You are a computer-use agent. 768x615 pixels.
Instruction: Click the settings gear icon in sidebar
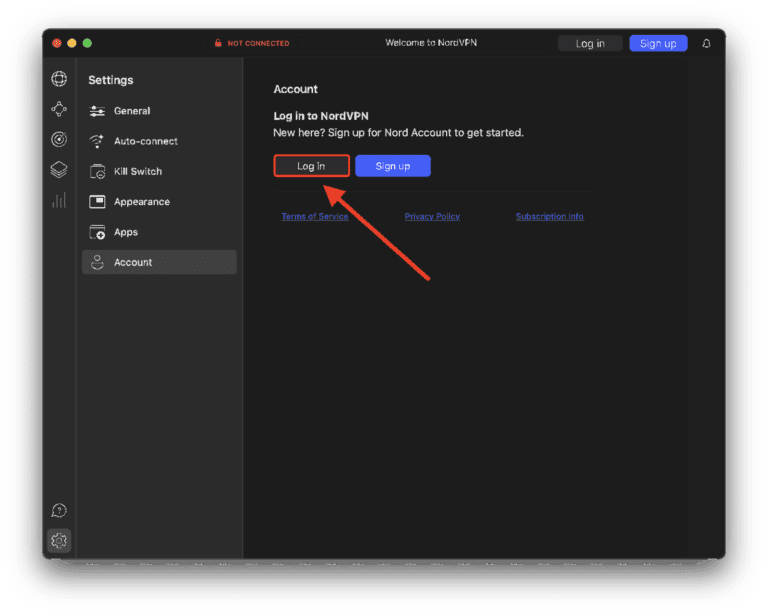point(59,541)
